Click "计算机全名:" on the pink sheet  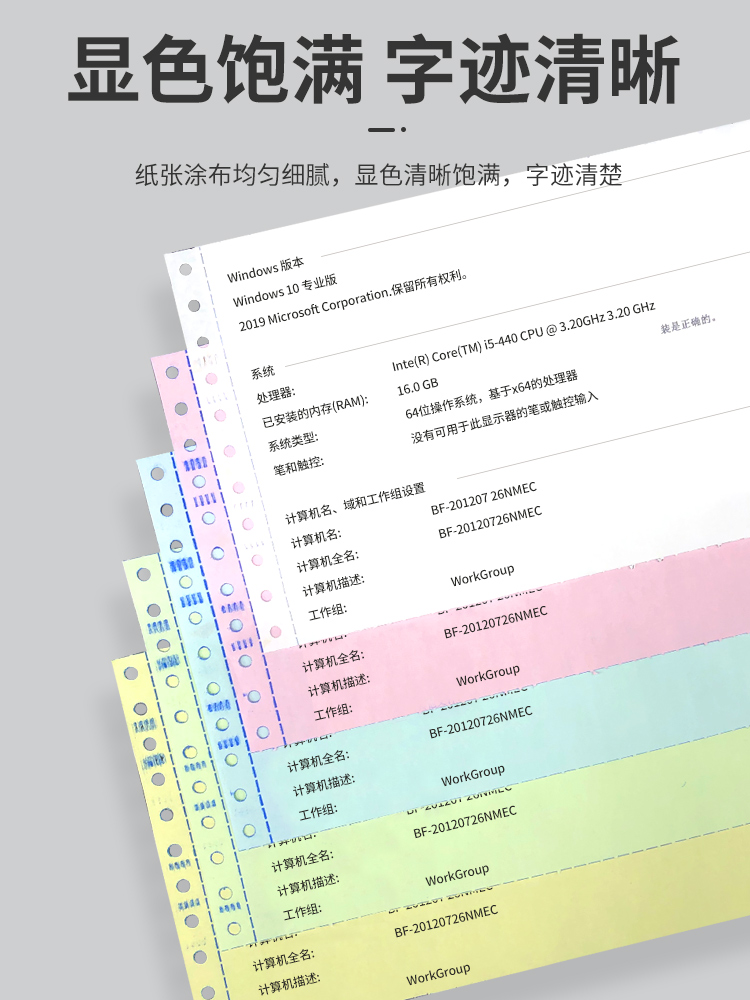(x=332, y=661)
